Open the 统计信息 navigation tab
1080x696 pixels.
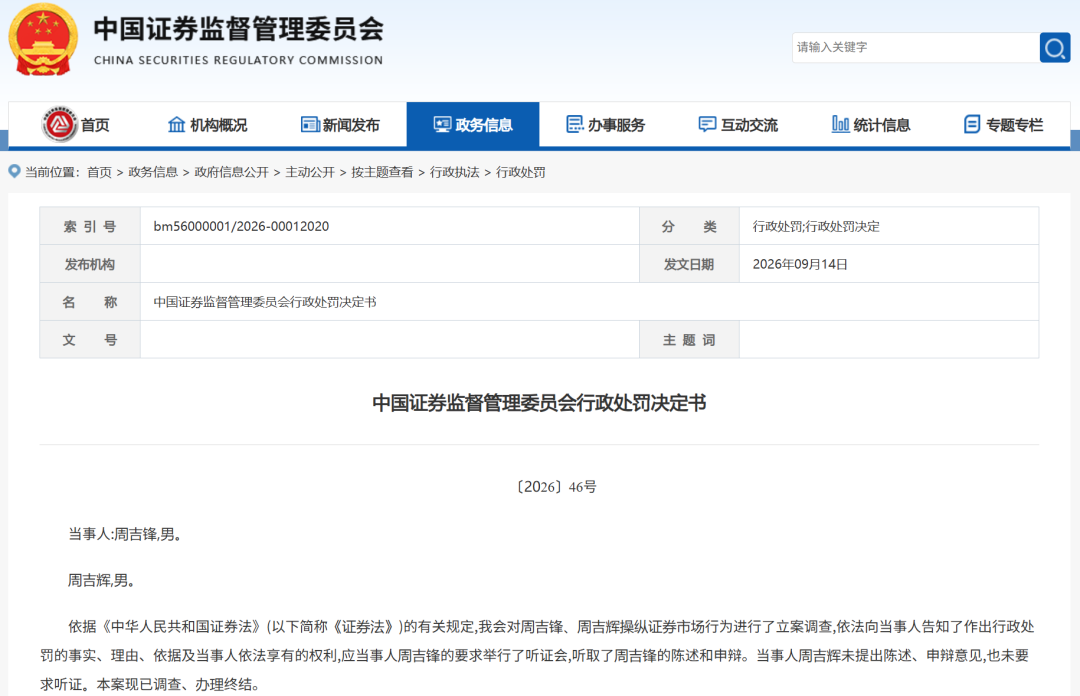tap(871, 125)
